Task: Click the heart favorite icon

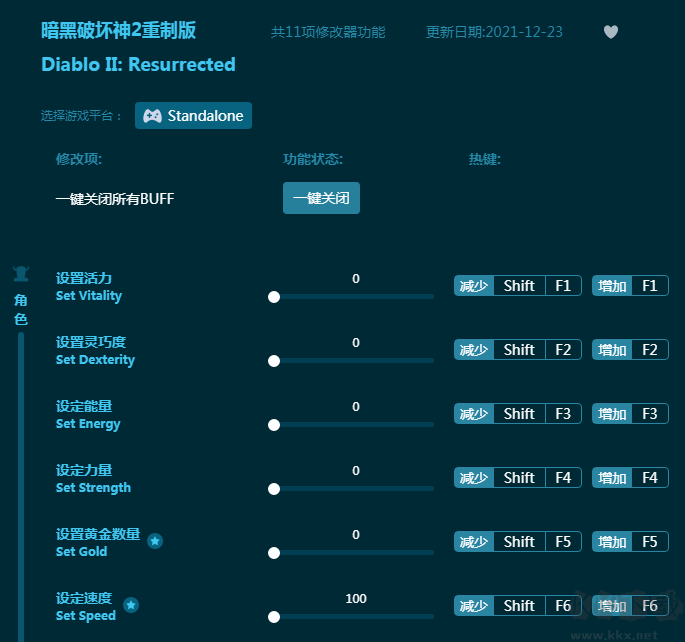Action: click(x=611, y=32)
